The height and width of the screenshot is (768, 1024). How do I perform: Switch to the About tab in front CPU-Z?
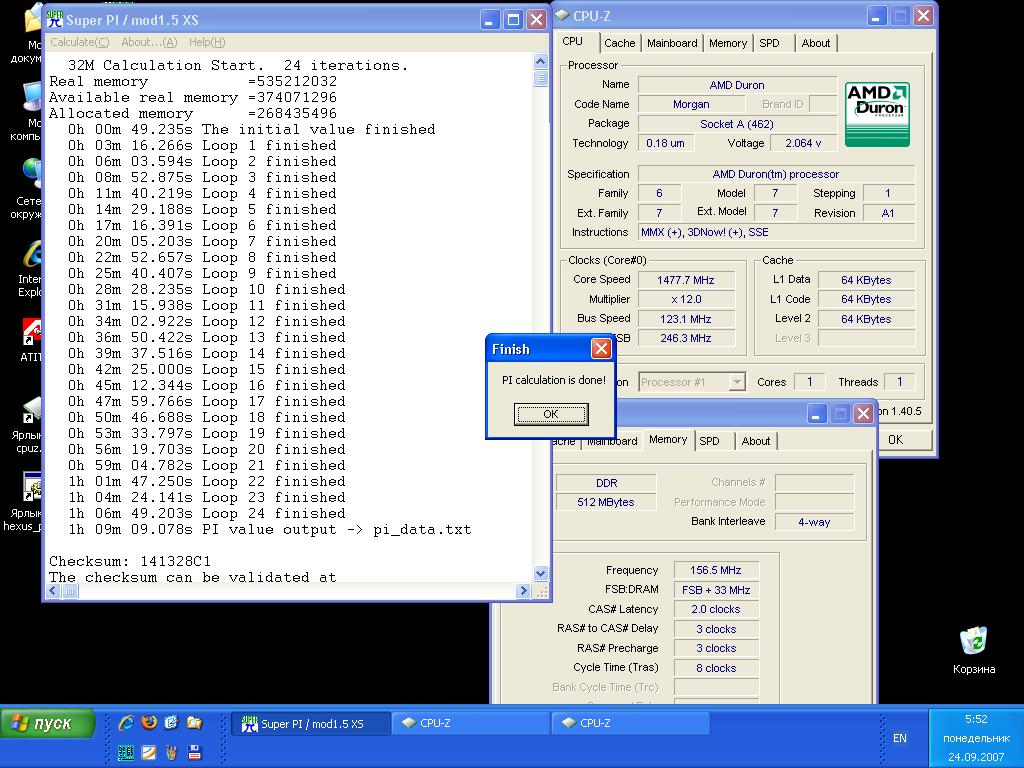click(x=816, y=43)
